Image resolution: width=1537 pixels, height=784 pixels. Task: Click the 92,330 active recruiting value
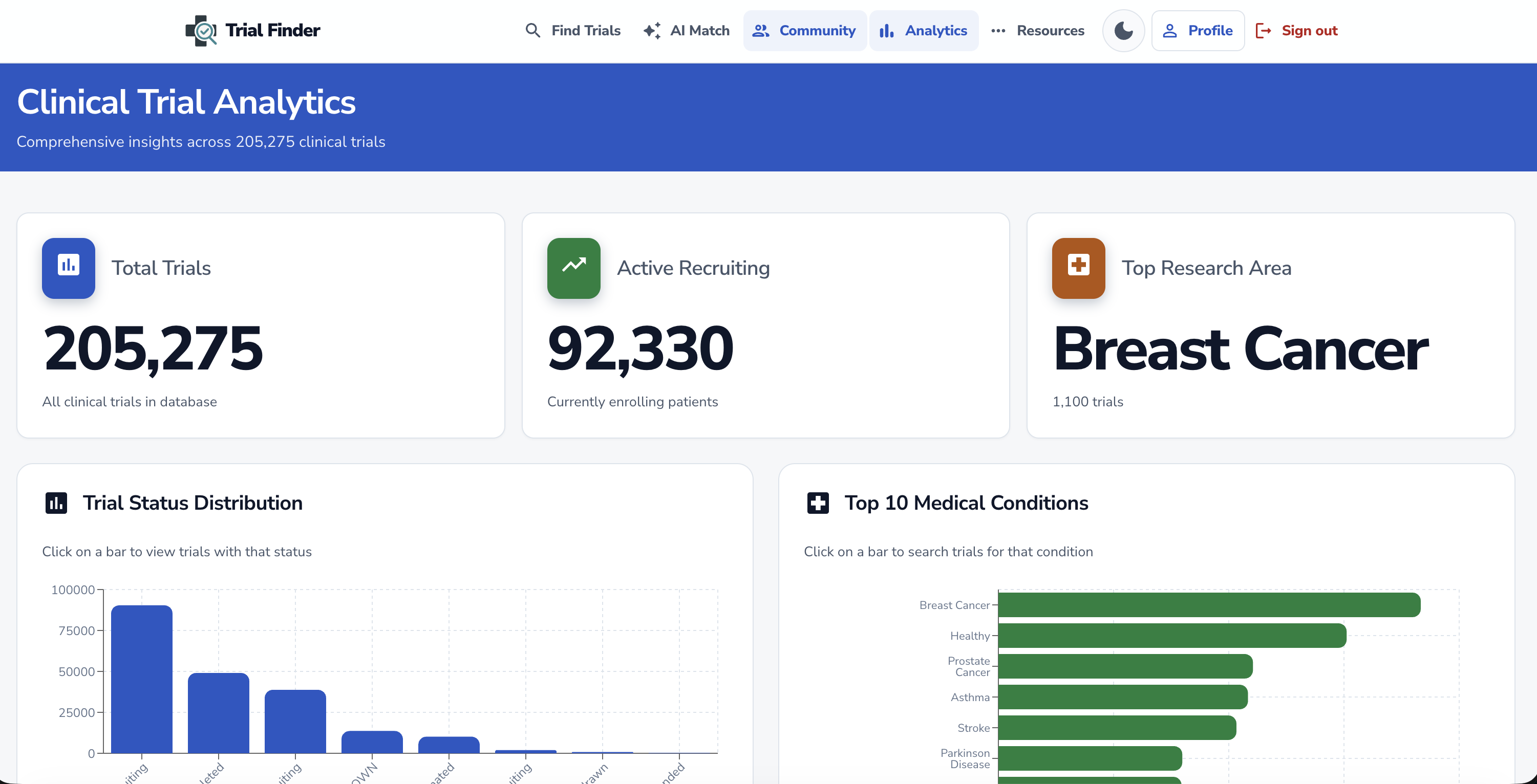[640, 350]
